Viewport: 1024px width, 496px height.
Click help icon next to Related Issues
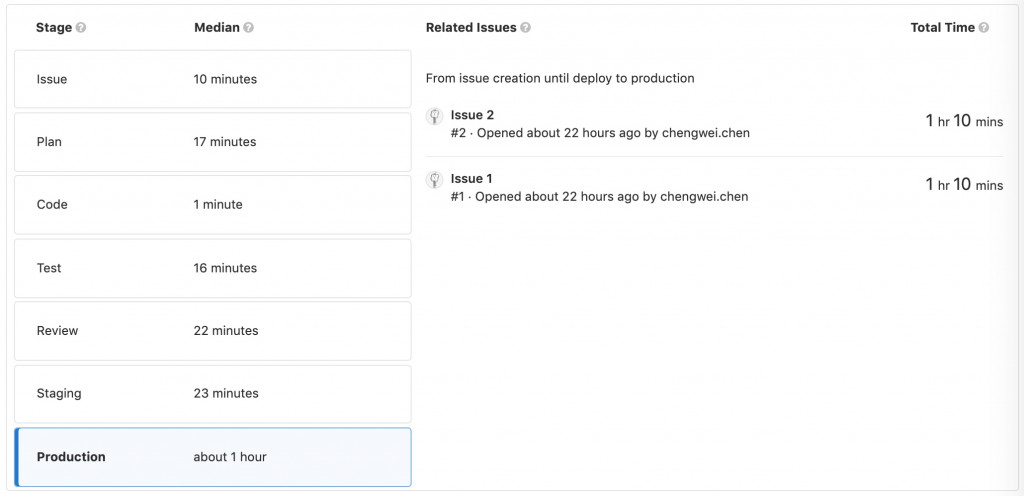point(525,28)
